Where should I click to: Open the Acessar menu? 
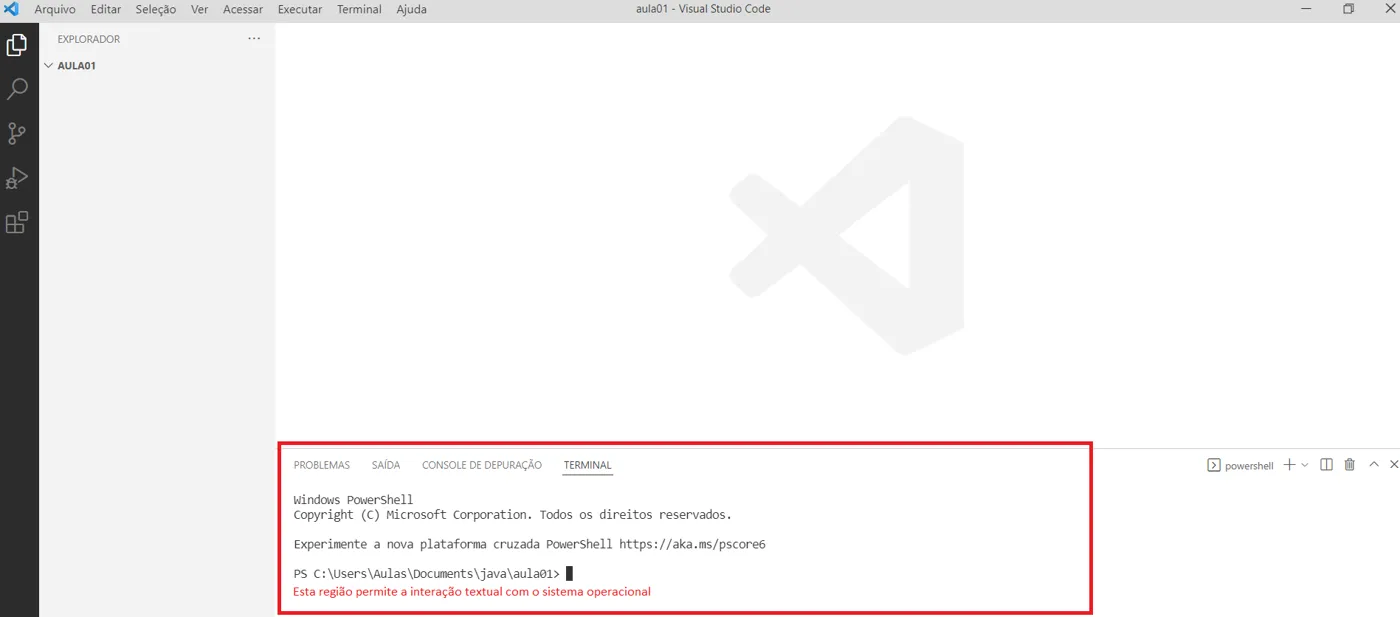(243, 9)
